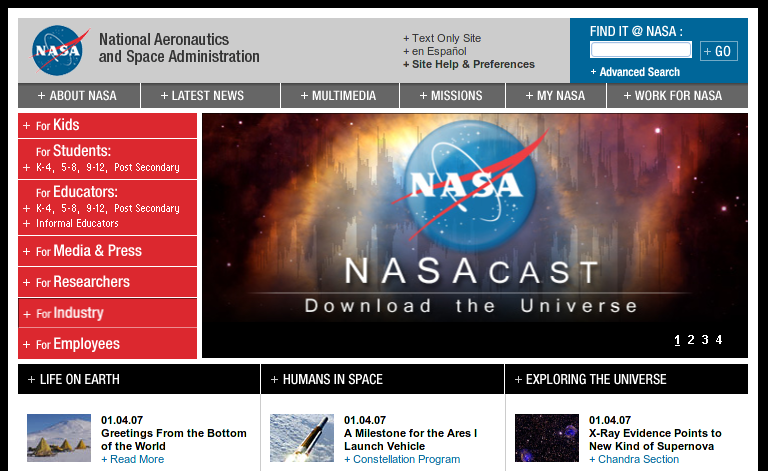The width and height of the screenshot is (768, 471).
Task: Open the Missions menu
Action: [453, 95]
